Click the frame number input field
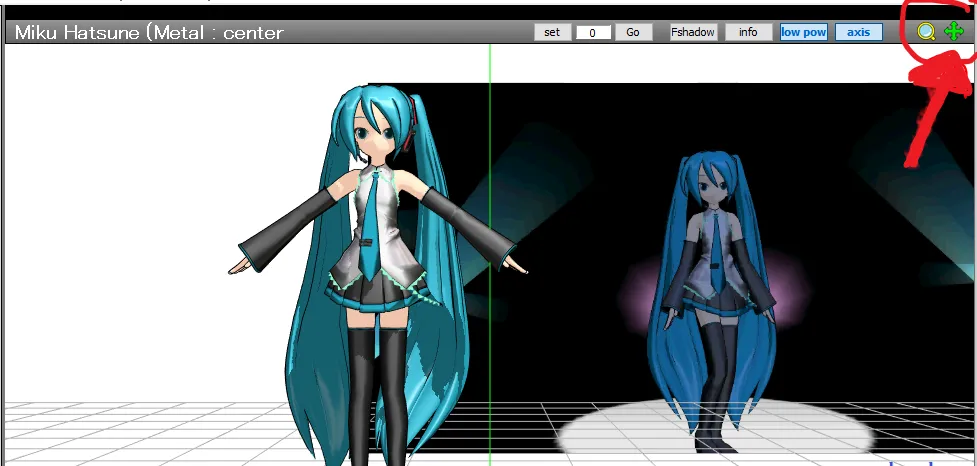This screenshot has width=977, height=466. (593, 32)
